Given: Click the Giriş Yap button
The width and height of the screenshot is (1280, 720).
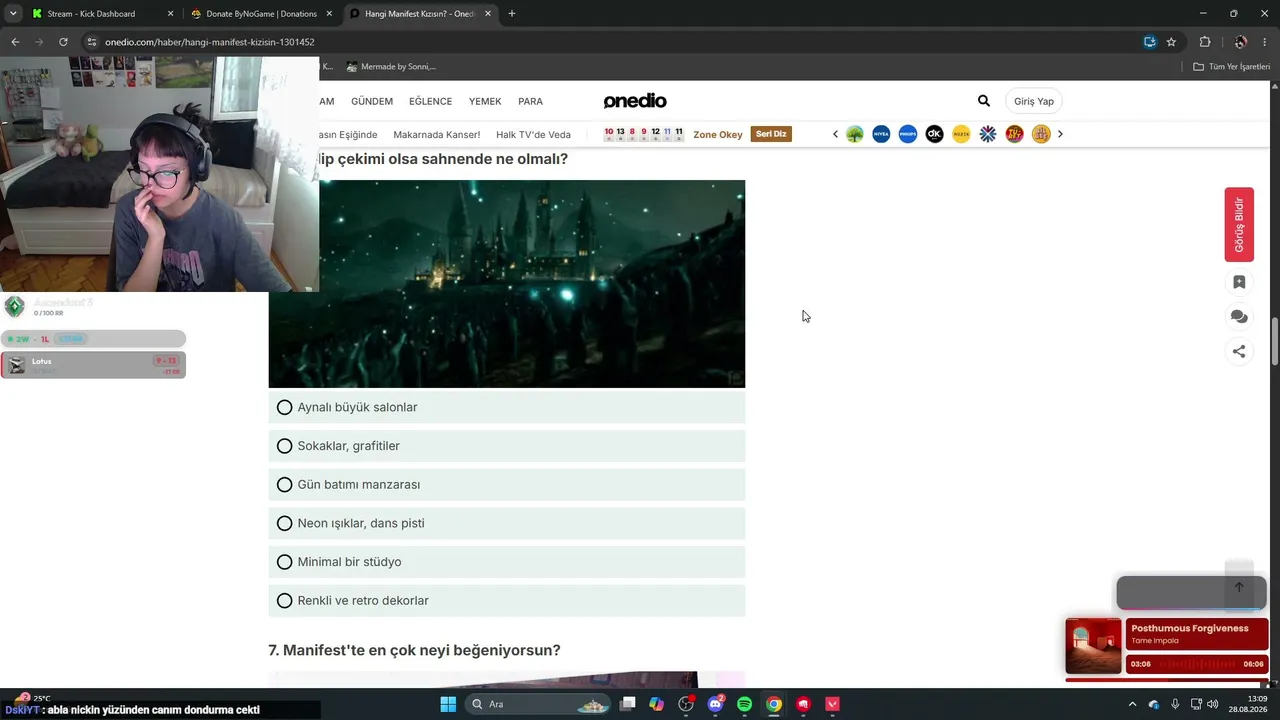Looking at the screenshot, I should pos(1034,101).
